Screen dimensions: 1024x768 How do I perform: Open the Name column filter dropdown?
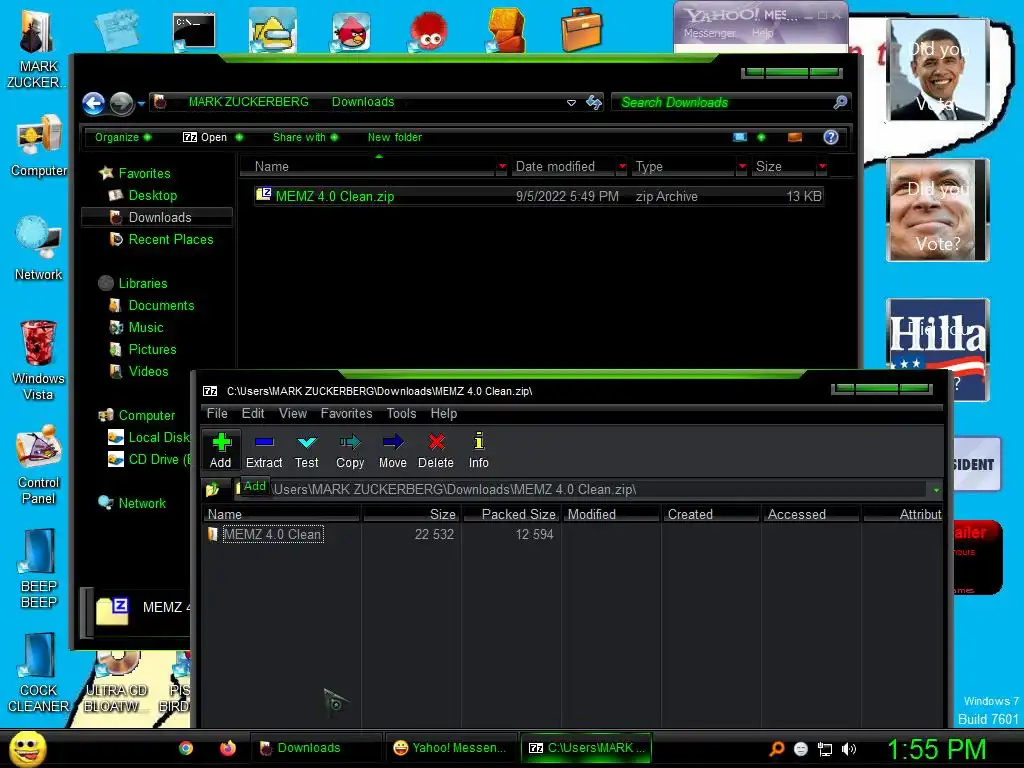[x=502, y=167]
